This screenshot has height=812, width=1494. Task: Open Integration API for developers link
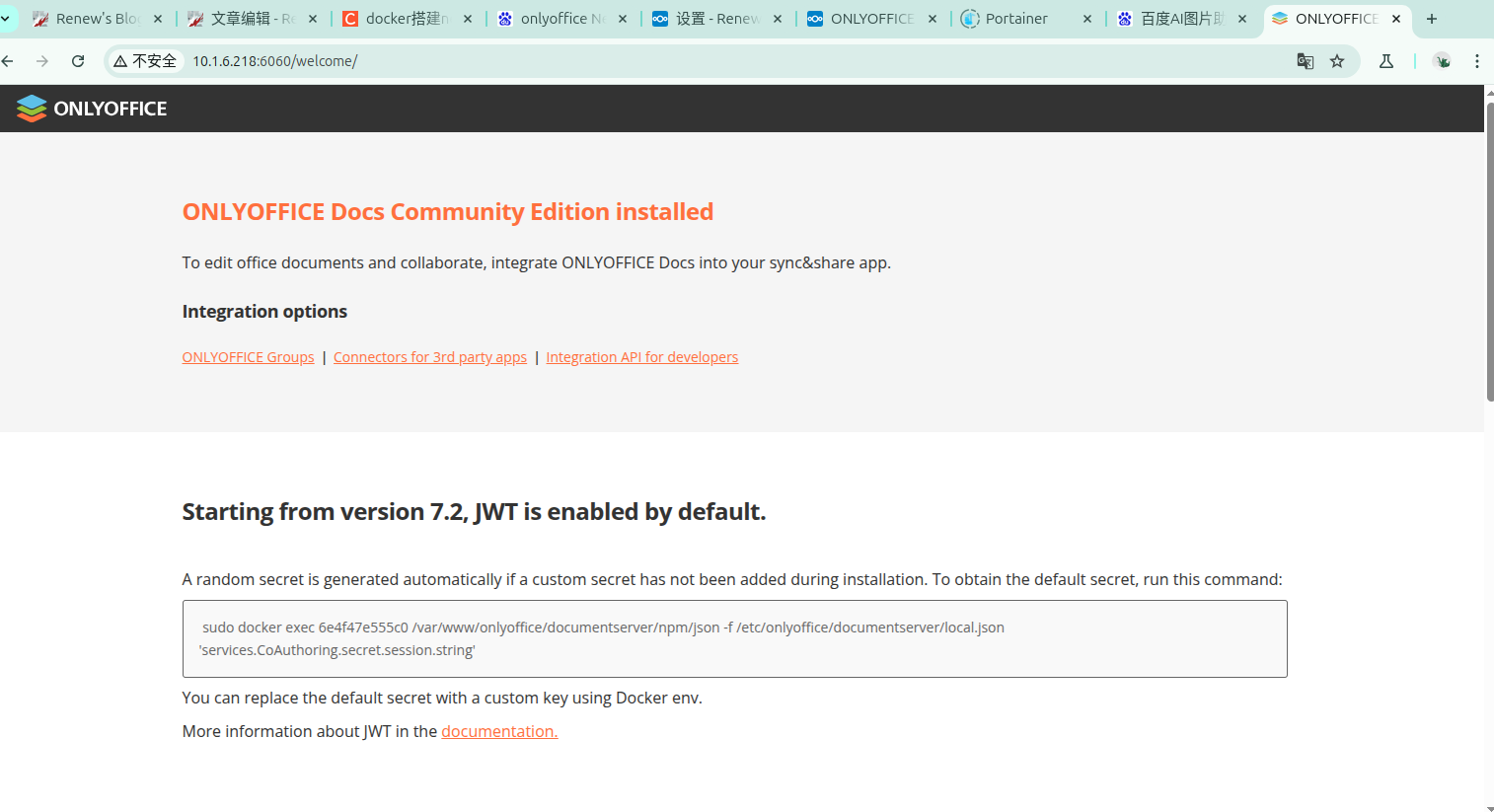642,357
